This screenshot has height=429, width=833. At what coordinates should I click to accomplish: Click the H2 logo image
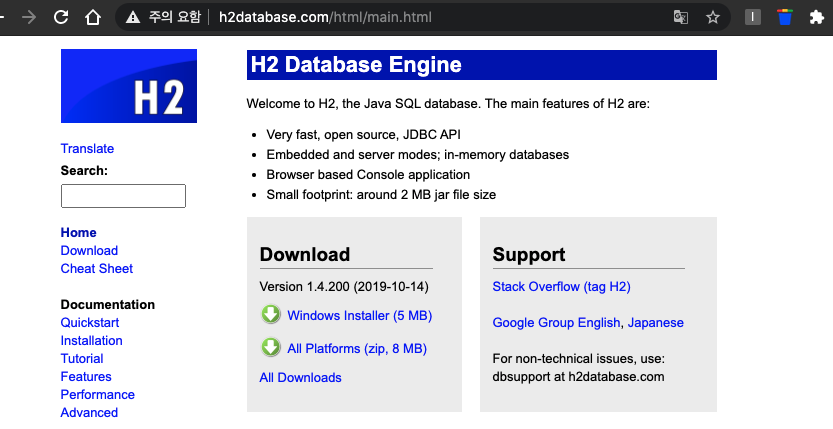pyautogui.click(x=129, y=86)
